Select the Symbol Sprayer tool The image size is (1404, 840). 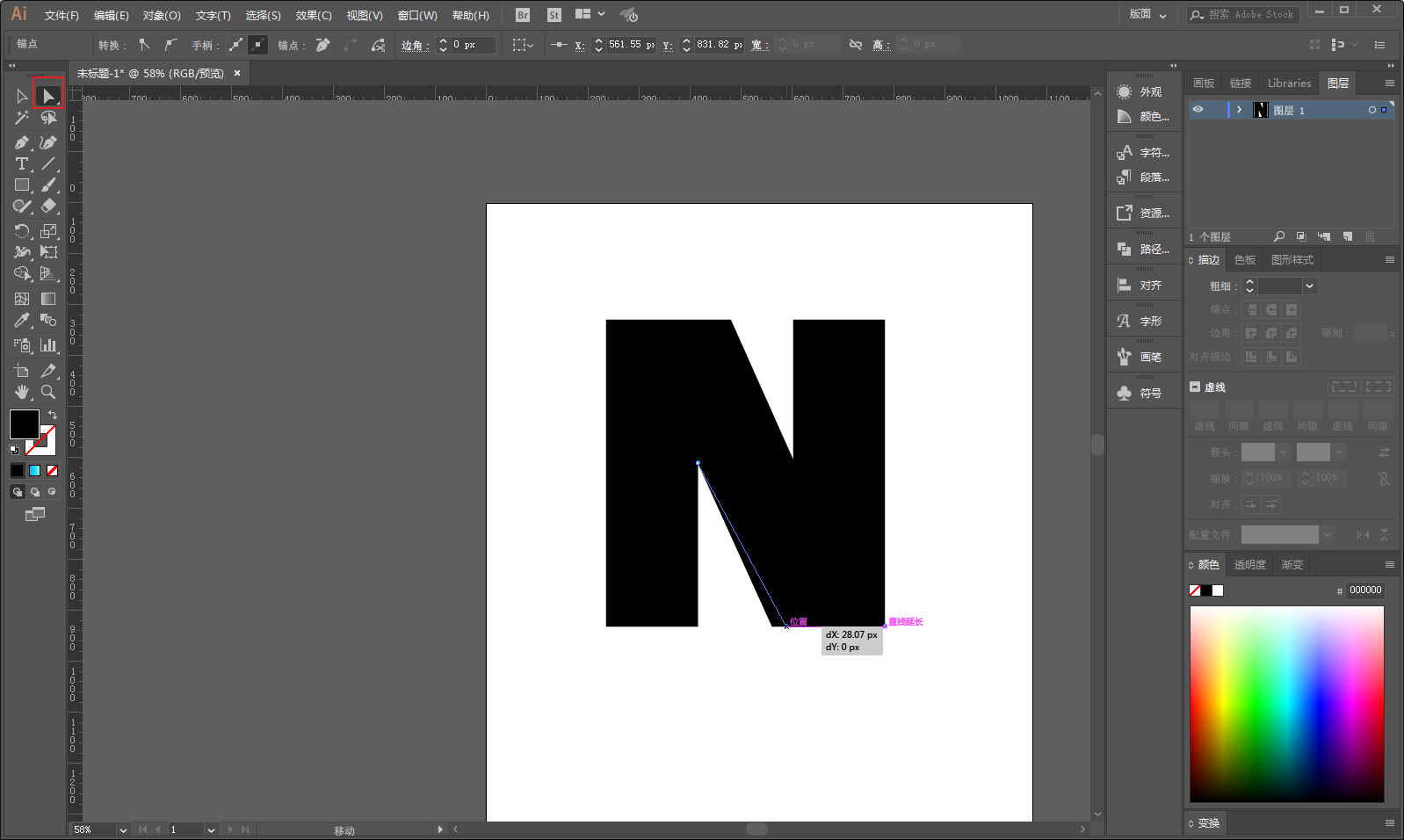click(22, 345)
